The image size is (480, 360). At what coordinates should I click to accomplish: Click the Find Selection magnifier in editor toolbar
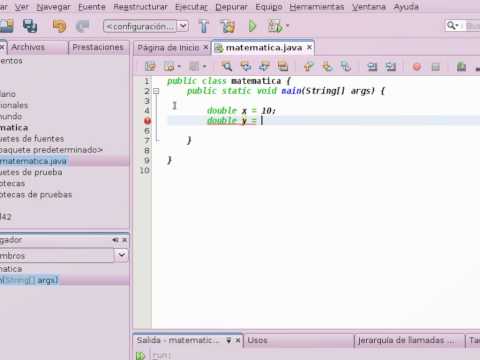227,67
